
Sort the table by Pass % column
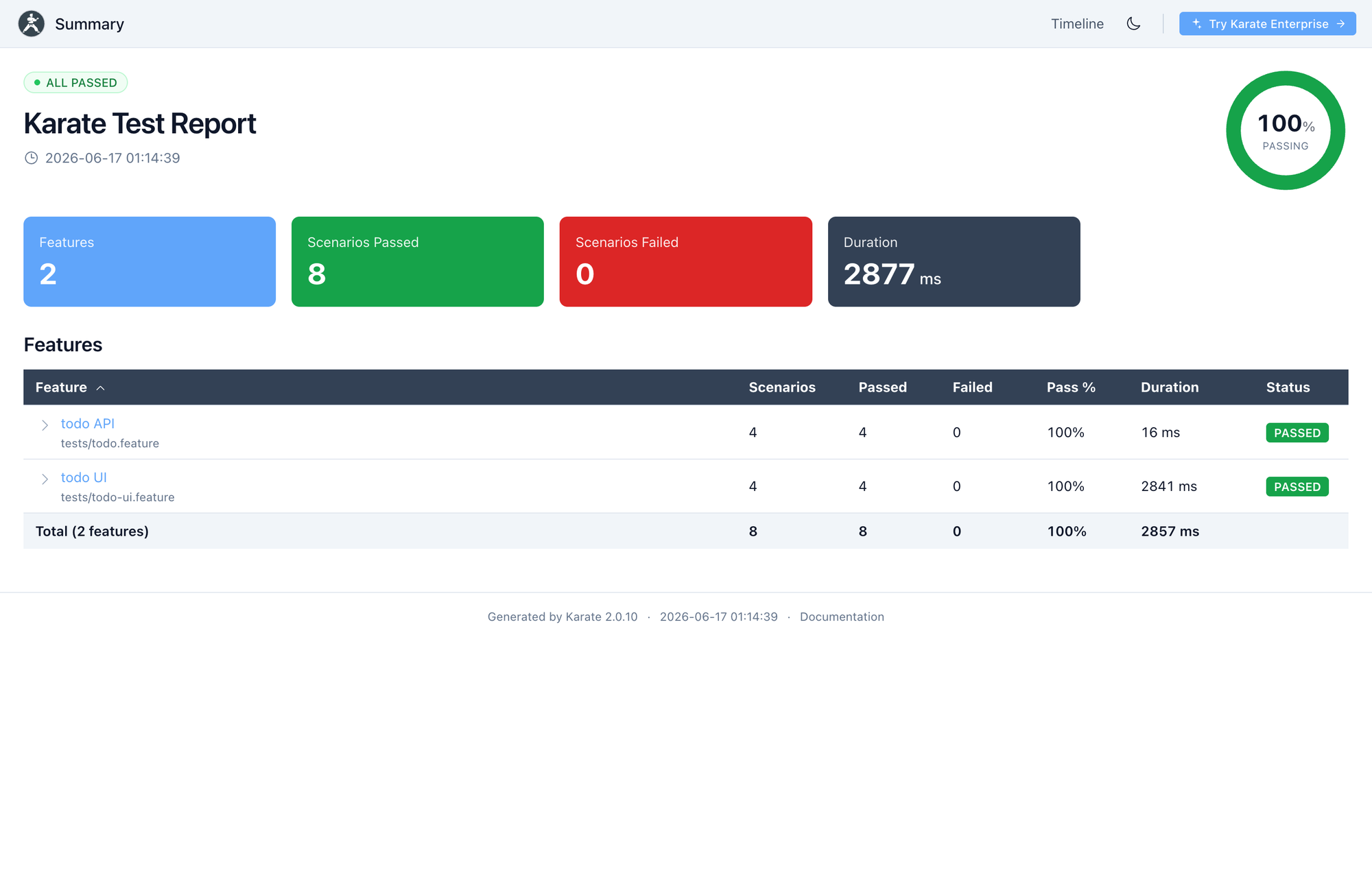1071,388
